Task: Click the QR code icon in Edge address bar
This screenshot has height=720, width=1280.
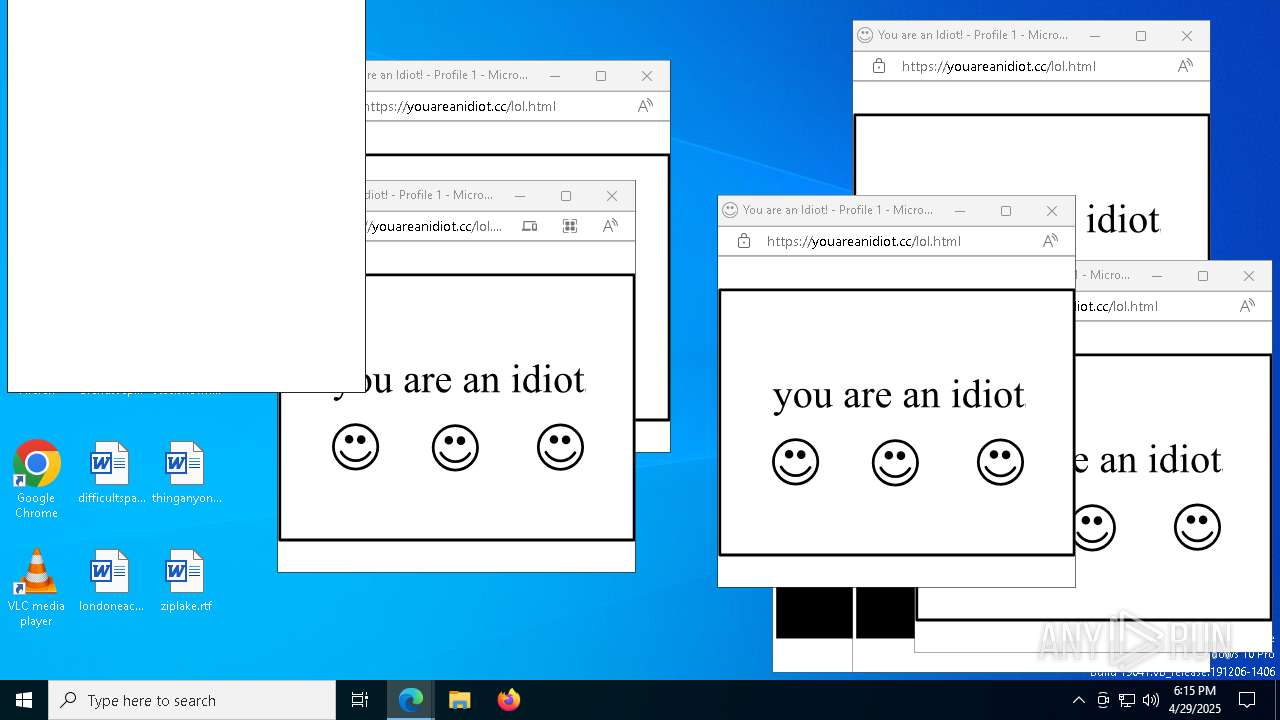Action: coord(570,226)
